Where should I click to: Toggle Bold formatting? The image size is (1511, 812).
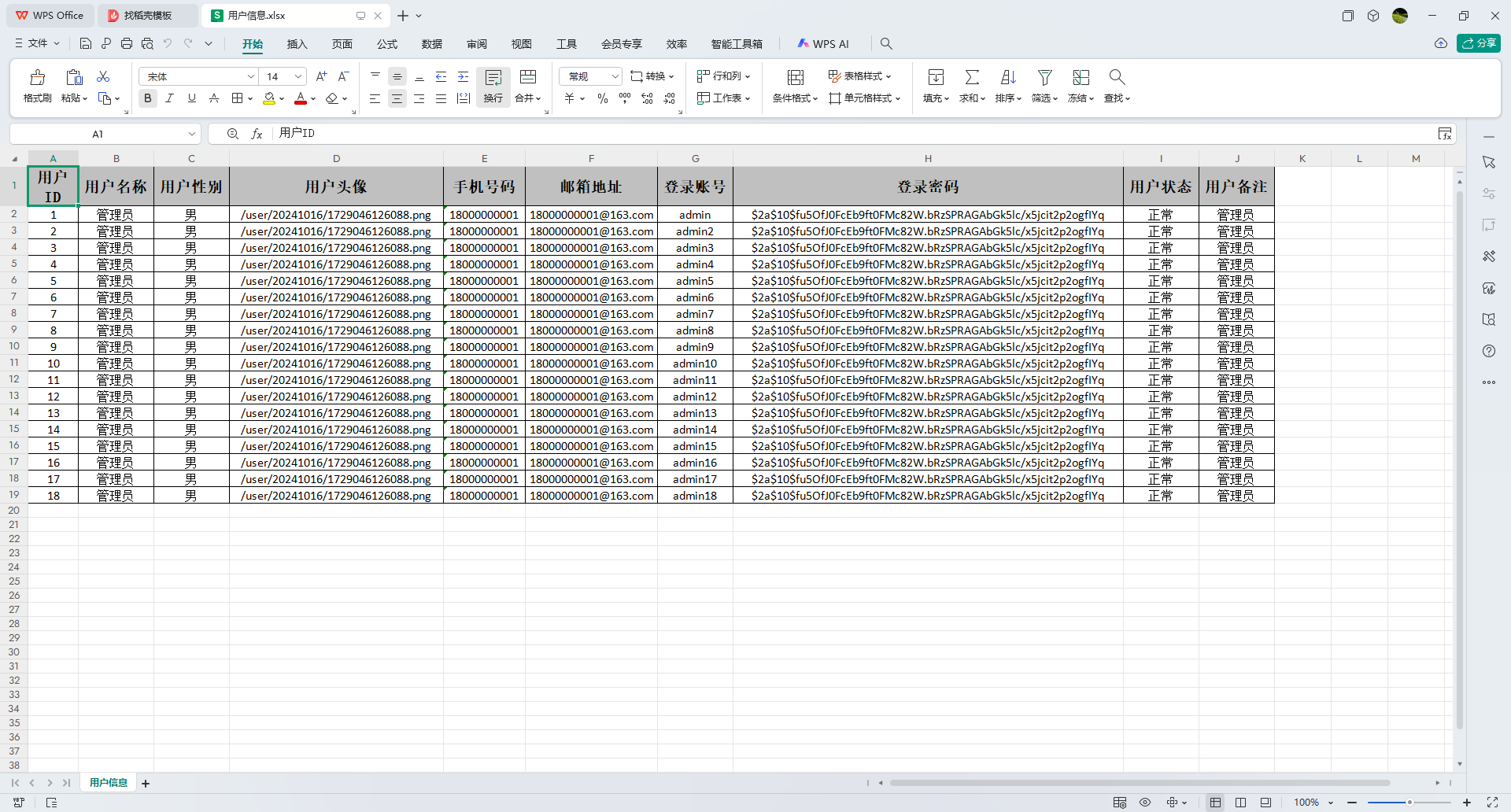[x=147, y=98]
